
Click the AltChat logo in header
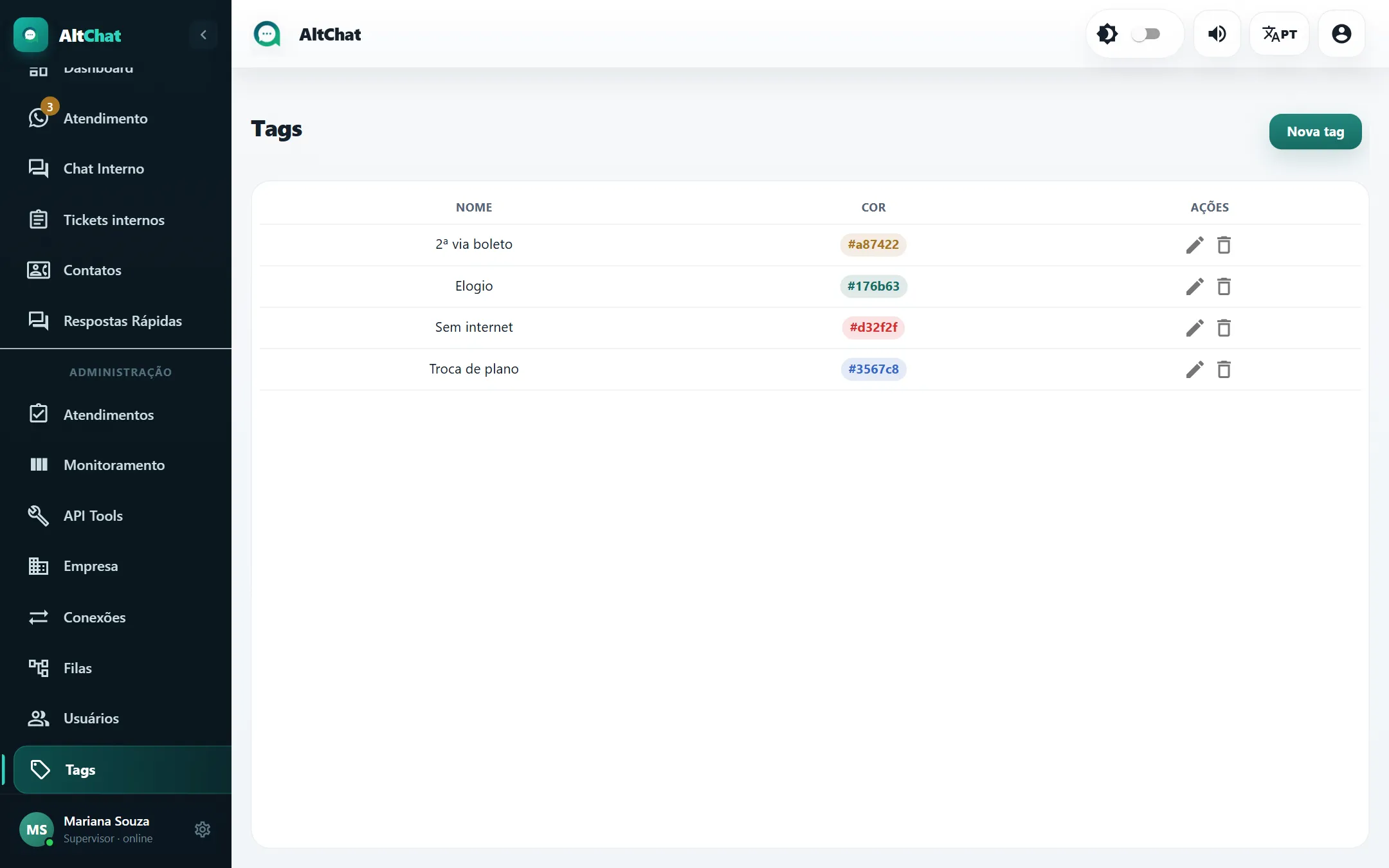pyautogui.click(x=267, y=34)
